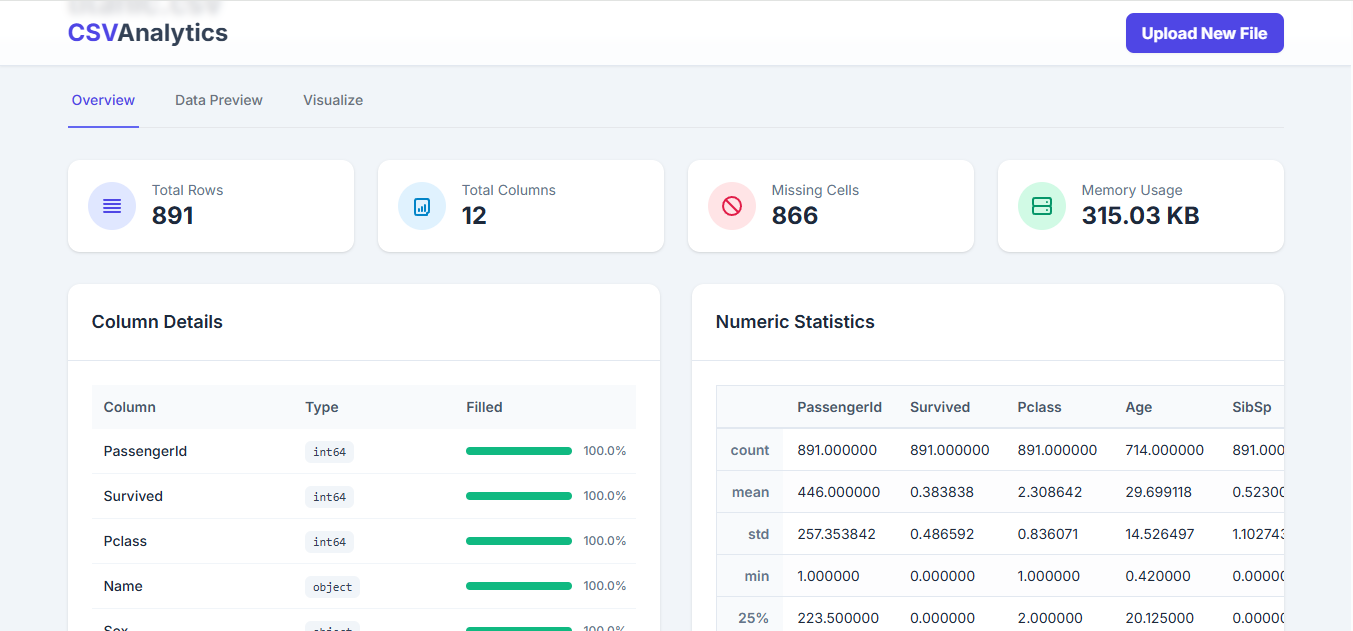Click the Pclass filled progress bar
Image resolution: width=1353 pixels, height=631 pixels.
pyautogui.click(x=519, y=541)
